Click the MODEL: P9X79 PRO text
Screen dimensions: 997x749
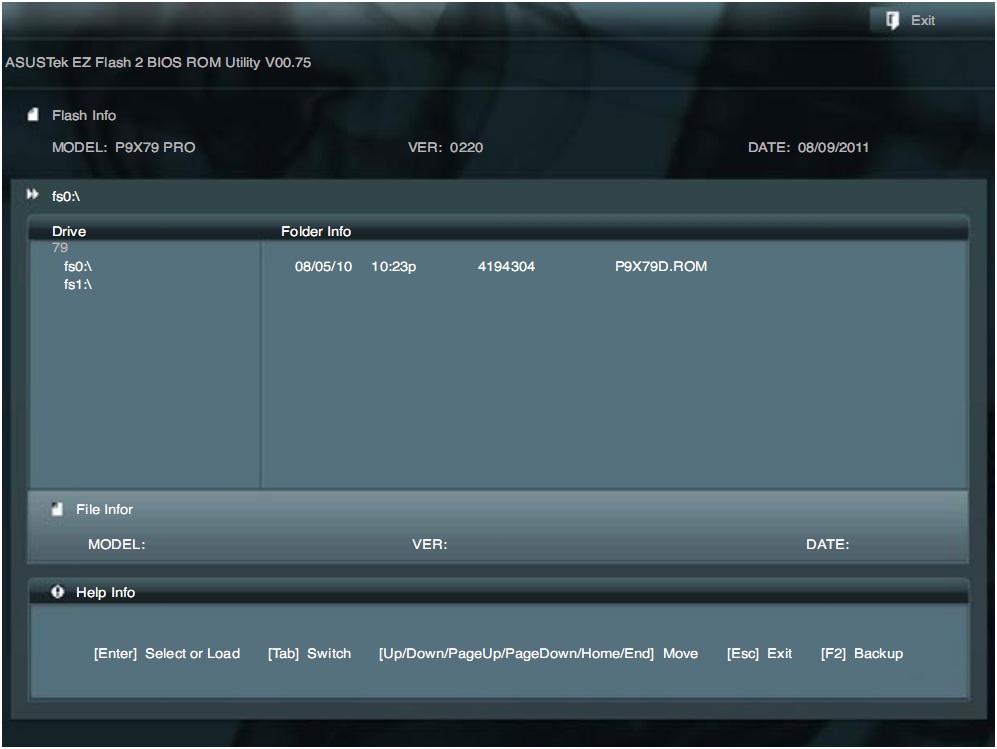(123, 148)
